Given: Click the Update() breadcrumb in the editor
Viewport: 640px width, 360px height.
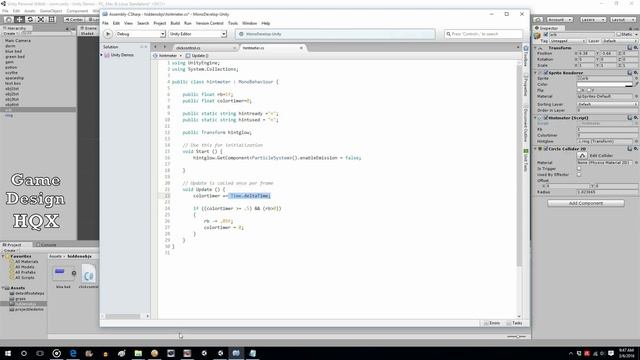Looking at the screenshot, I should point(197,56).
